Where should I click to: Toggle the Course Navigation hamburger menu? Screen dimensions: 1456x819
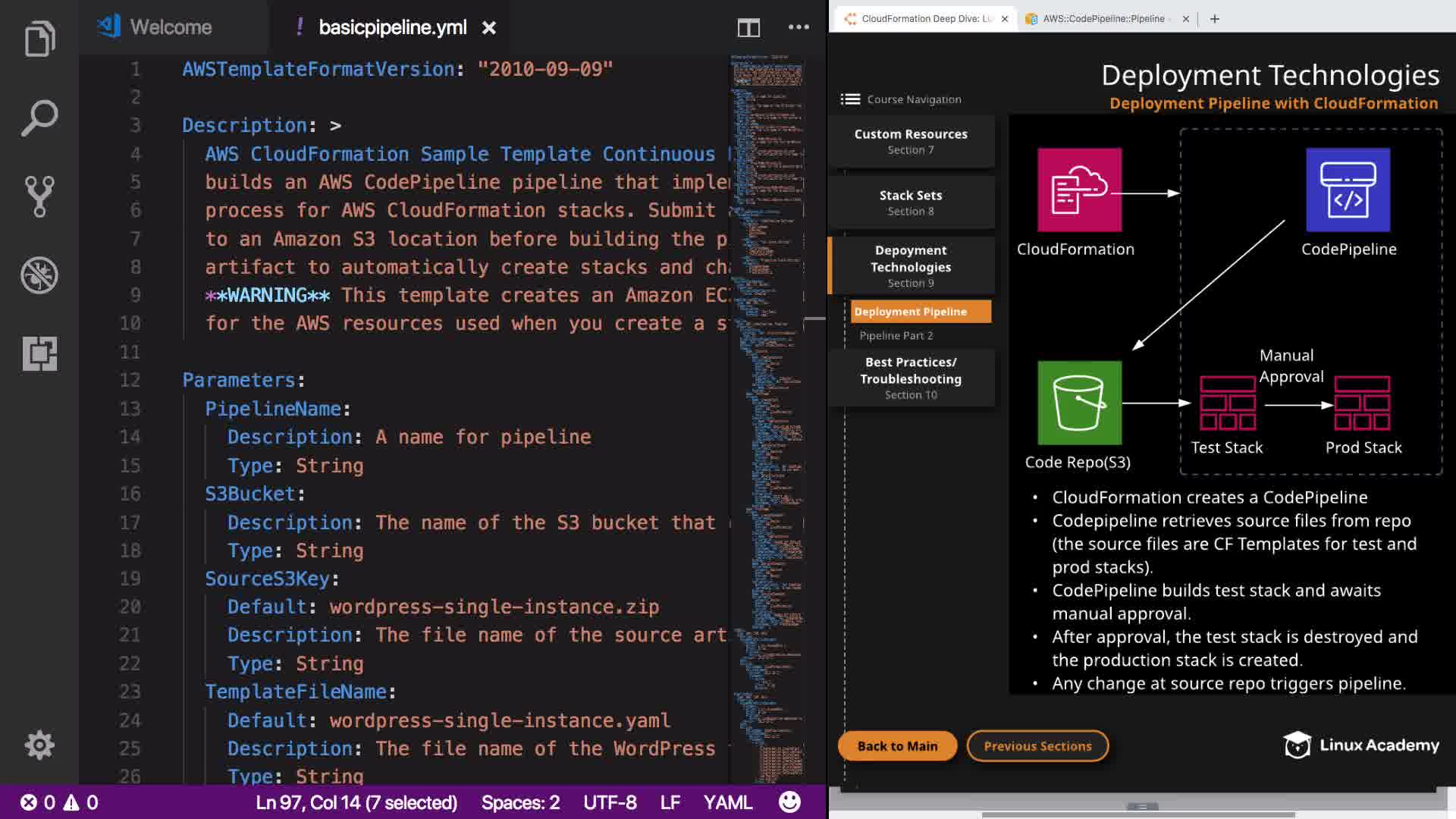[850, 99]
